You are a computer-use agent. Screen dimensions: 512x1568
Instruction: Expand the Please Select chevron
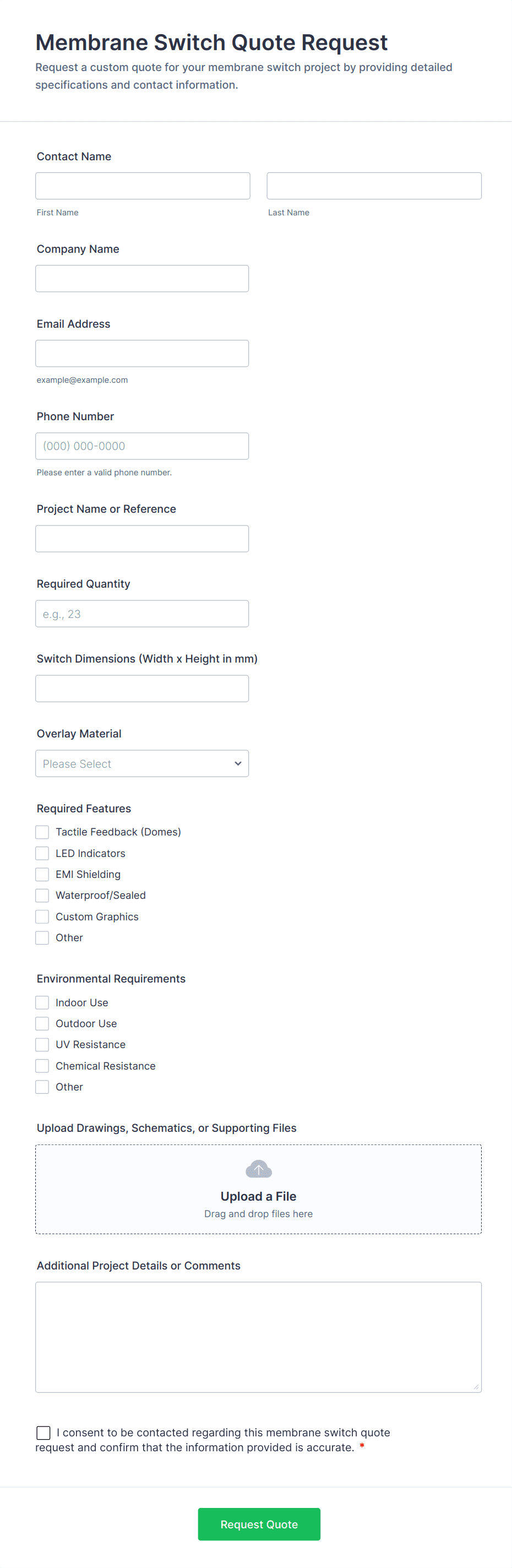(x=237, y=763)
